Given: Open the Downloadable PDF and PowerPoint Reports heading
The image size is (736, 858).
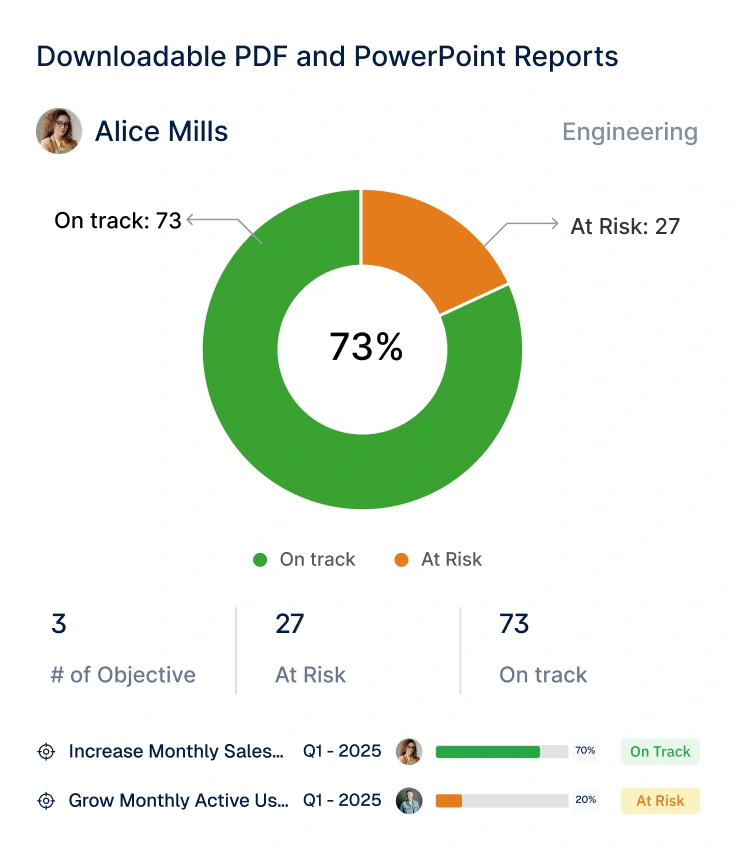Looking at the screenshot, I should (x=325, y=57).
